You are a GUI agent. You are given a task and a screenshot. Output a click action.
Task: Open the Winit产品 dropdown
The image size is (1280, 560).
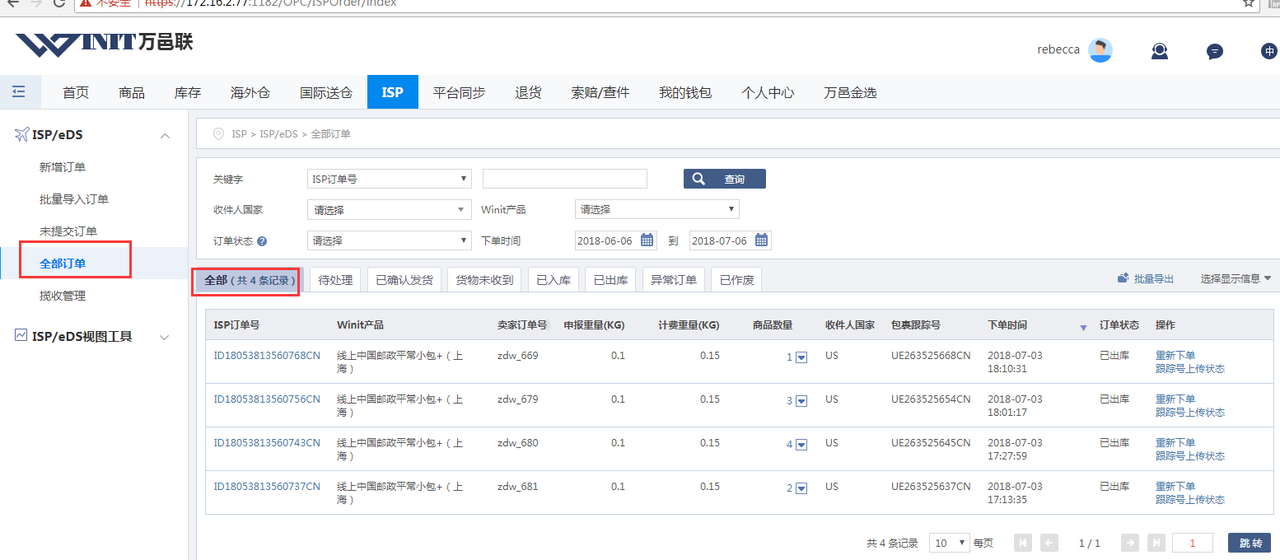point(657,210)
